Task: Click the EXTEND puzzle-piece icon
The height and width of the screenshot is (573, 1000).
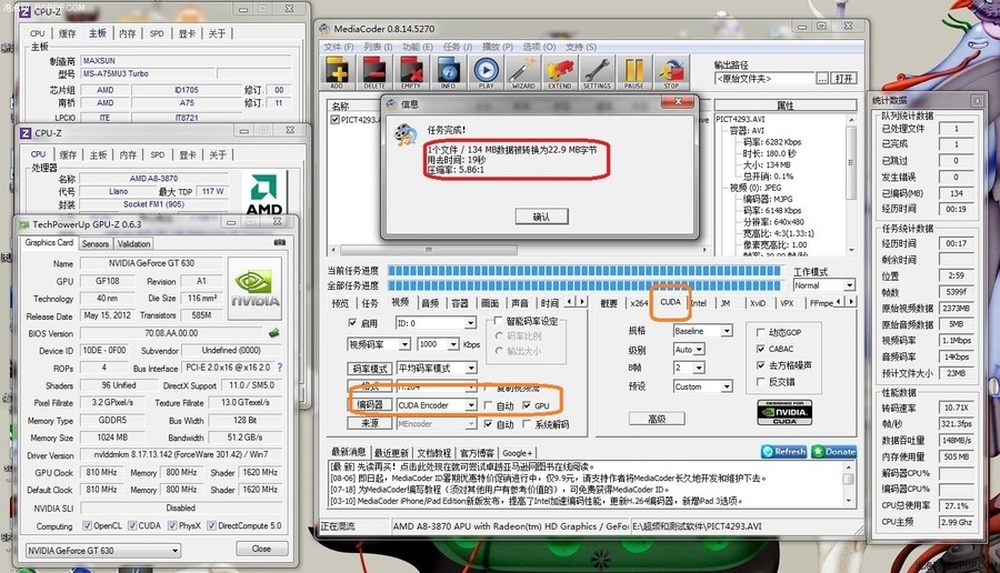Action: [x=559, y=71]
